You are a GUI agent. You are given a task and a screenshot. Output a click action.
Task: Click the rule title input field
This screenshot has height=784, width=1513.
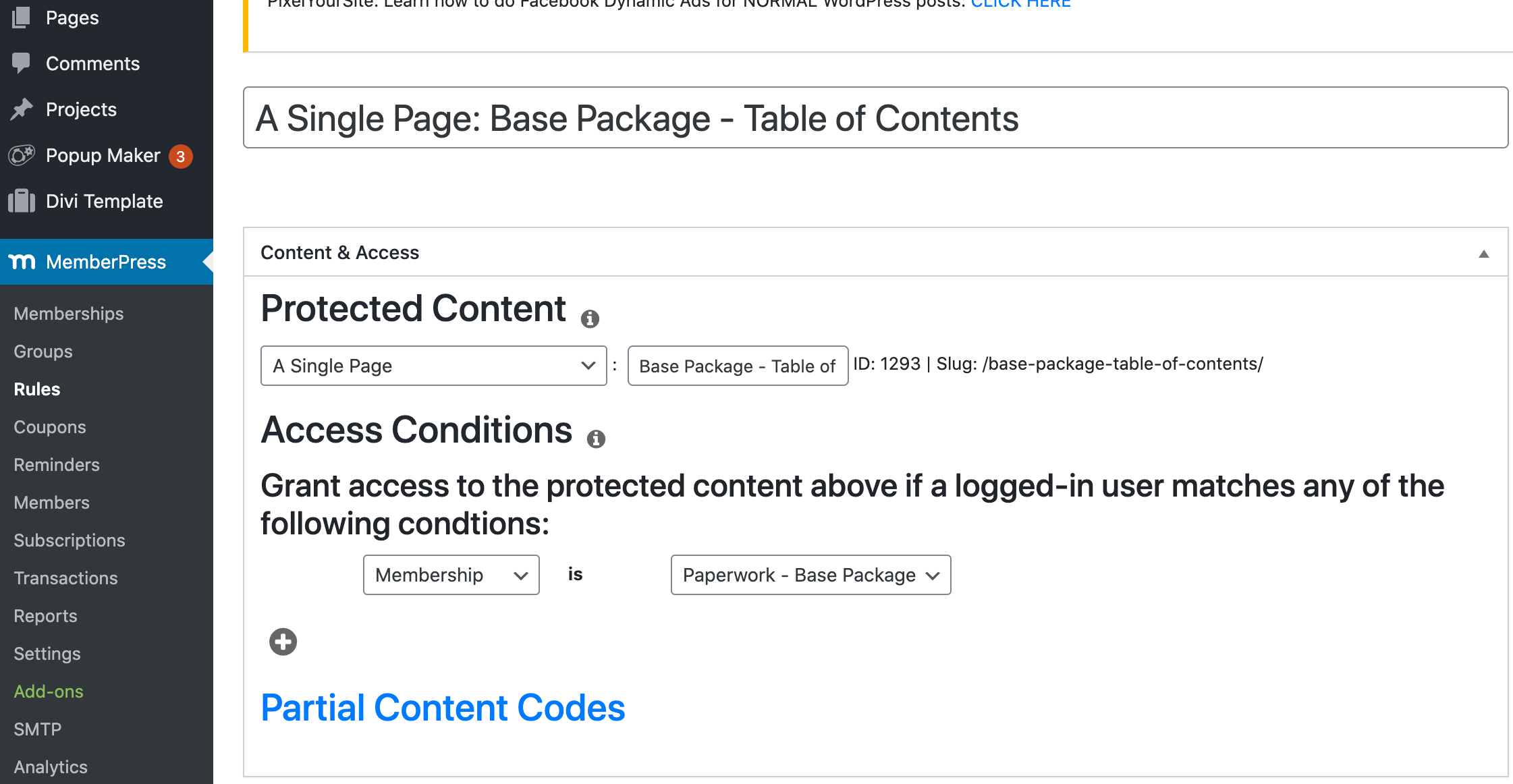coord(876,117)
